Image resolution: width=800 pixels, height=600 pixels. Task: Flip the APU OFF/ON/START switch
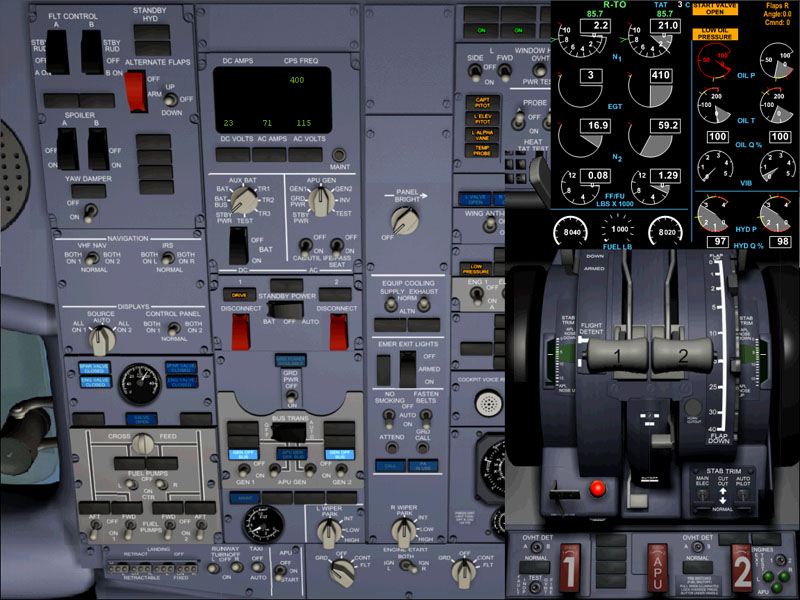click(x=280, y=572)
